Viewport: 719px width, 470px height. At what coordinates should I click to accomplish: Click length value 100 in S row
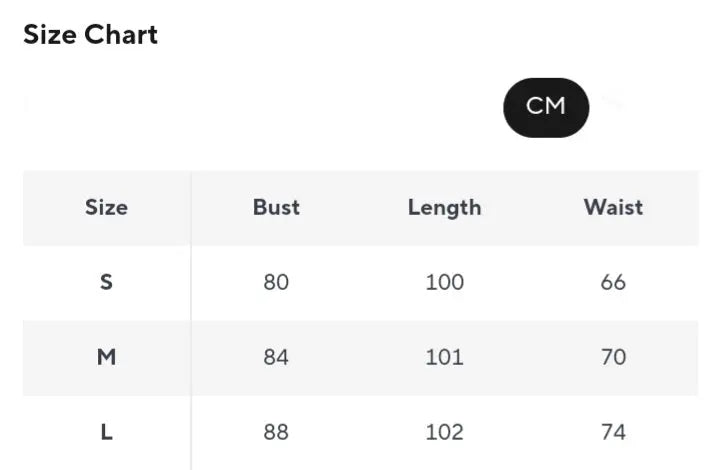point(444,282)
